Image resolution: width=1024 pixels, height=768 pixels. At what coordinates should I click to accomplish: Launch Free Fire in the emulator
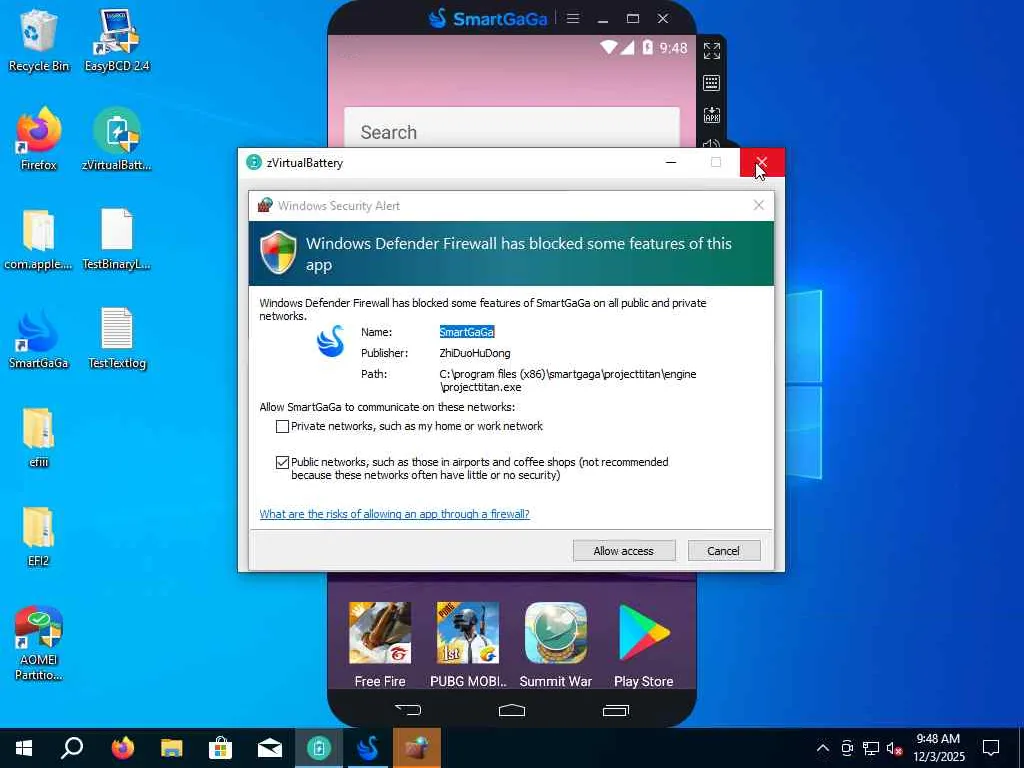tap(380, 645)
